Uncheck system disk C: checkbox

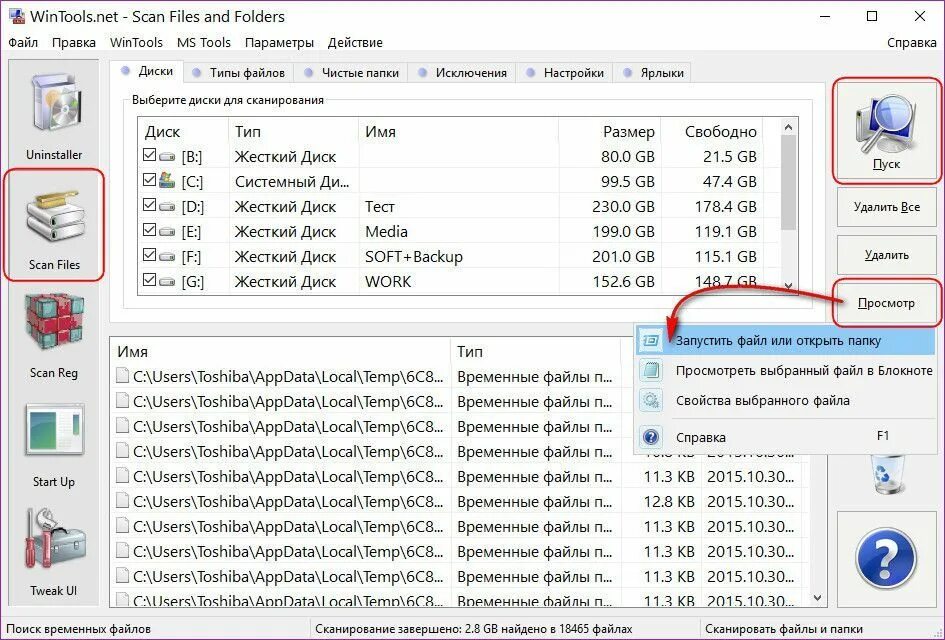point(149,180)
